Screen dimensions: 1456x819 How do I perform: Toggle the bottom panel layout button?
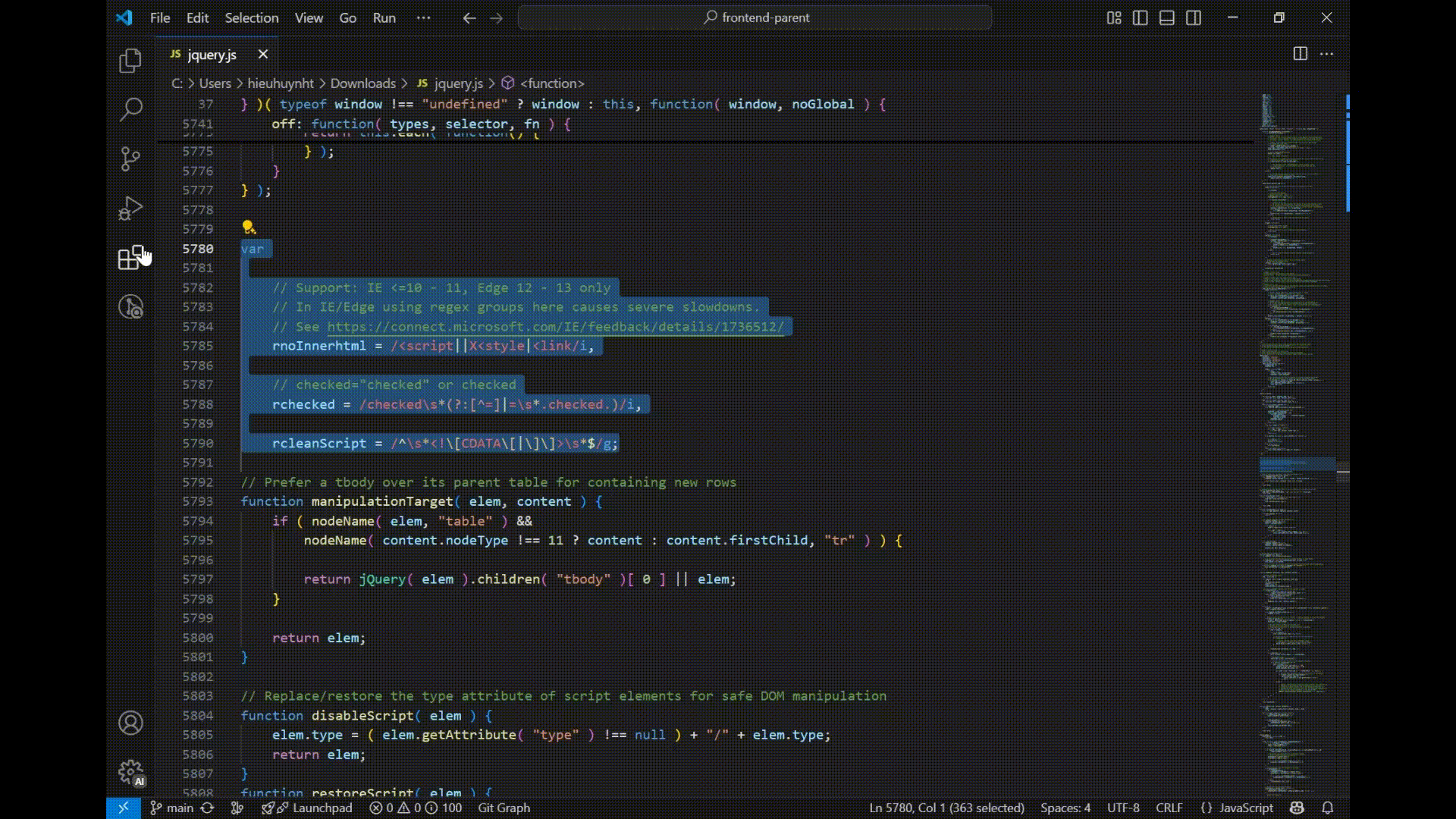coord(1167,17)
